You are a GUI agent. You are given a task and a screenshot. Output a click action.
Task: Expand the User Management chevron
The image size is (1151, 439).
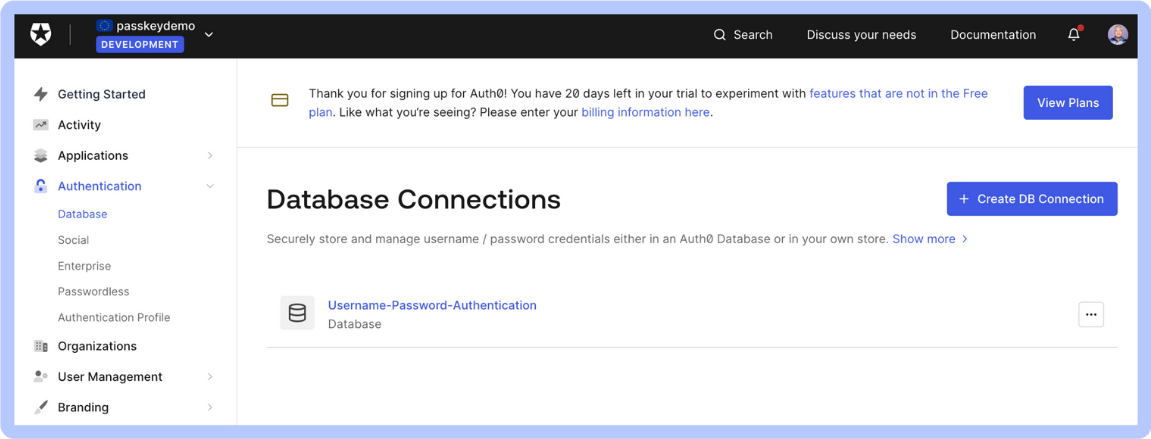click(x=210, y=377)
